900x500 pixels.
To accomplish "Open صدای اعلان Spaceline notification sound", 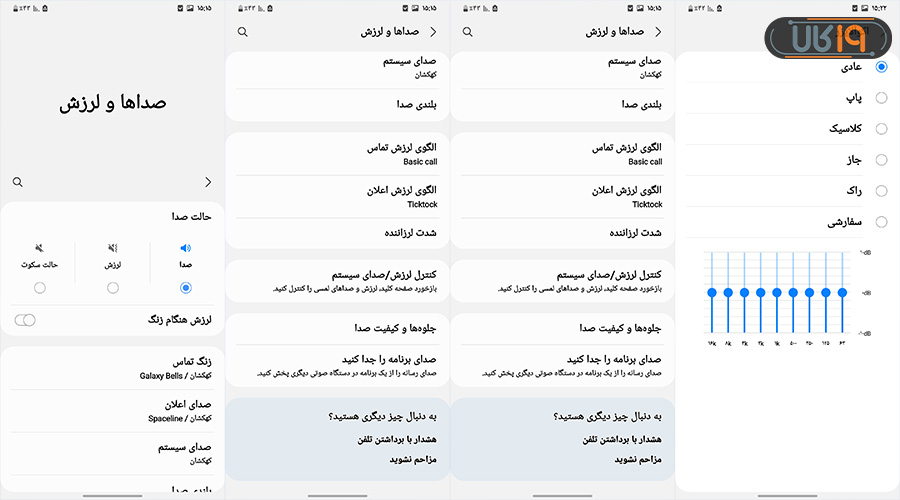I will coord(110,411).
